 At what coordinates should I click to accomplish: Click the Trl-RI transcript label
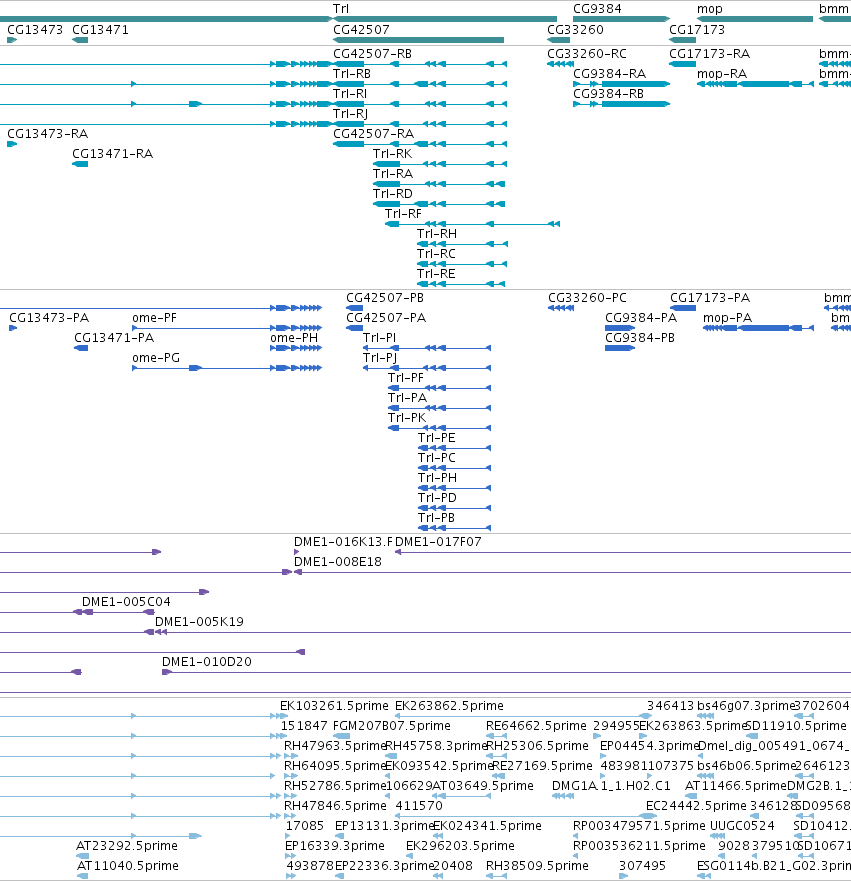[x=349, y=93]
